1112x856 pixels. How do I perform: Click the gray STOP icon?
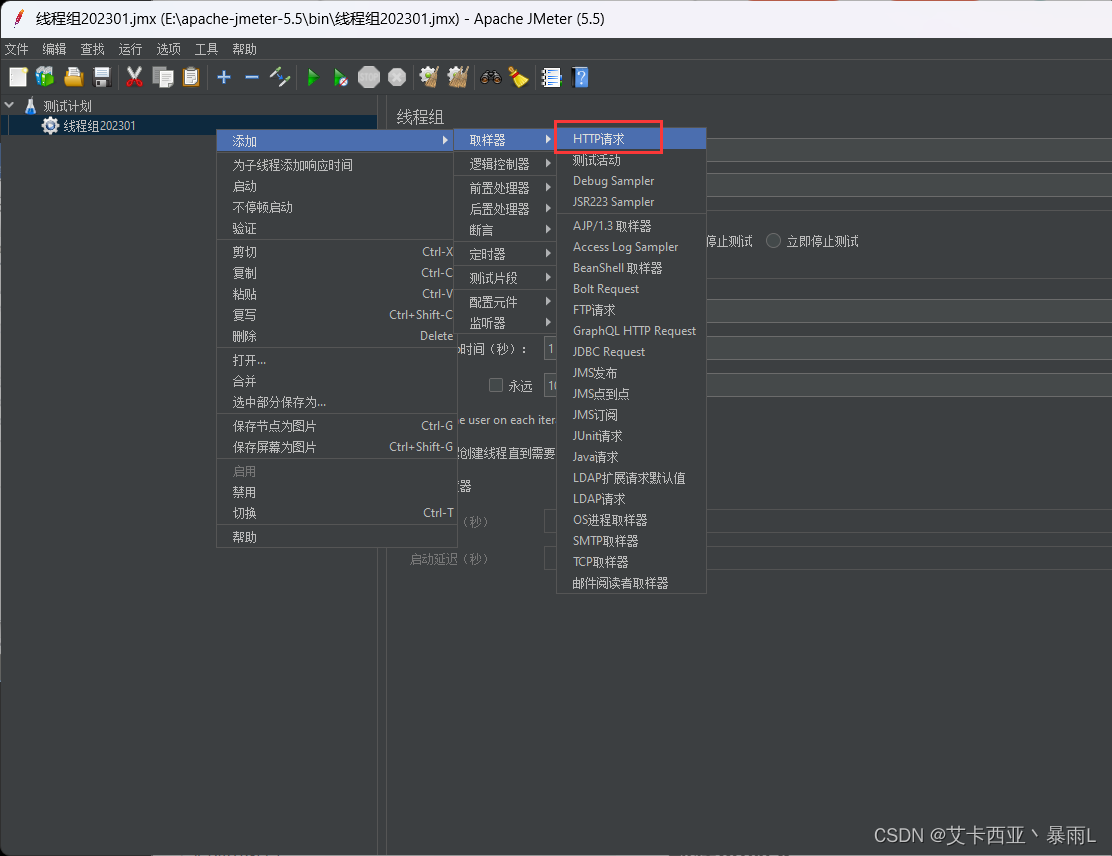pyautogui.click(x=369, y=77)
